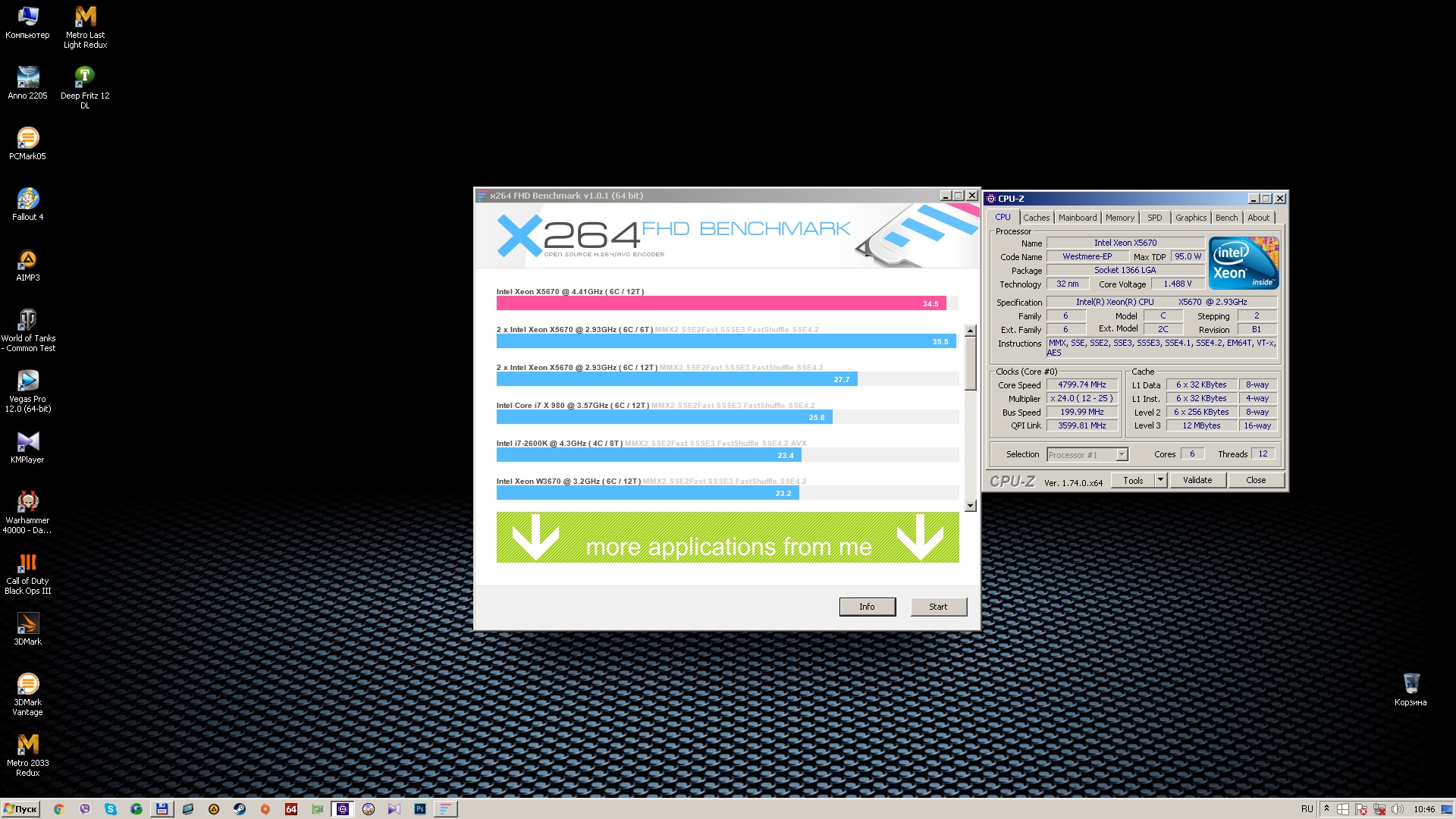Click the volume speaker tray icon
Image resolution: width=1456 pixels, height=819 pixels.
coord(1397,809)
